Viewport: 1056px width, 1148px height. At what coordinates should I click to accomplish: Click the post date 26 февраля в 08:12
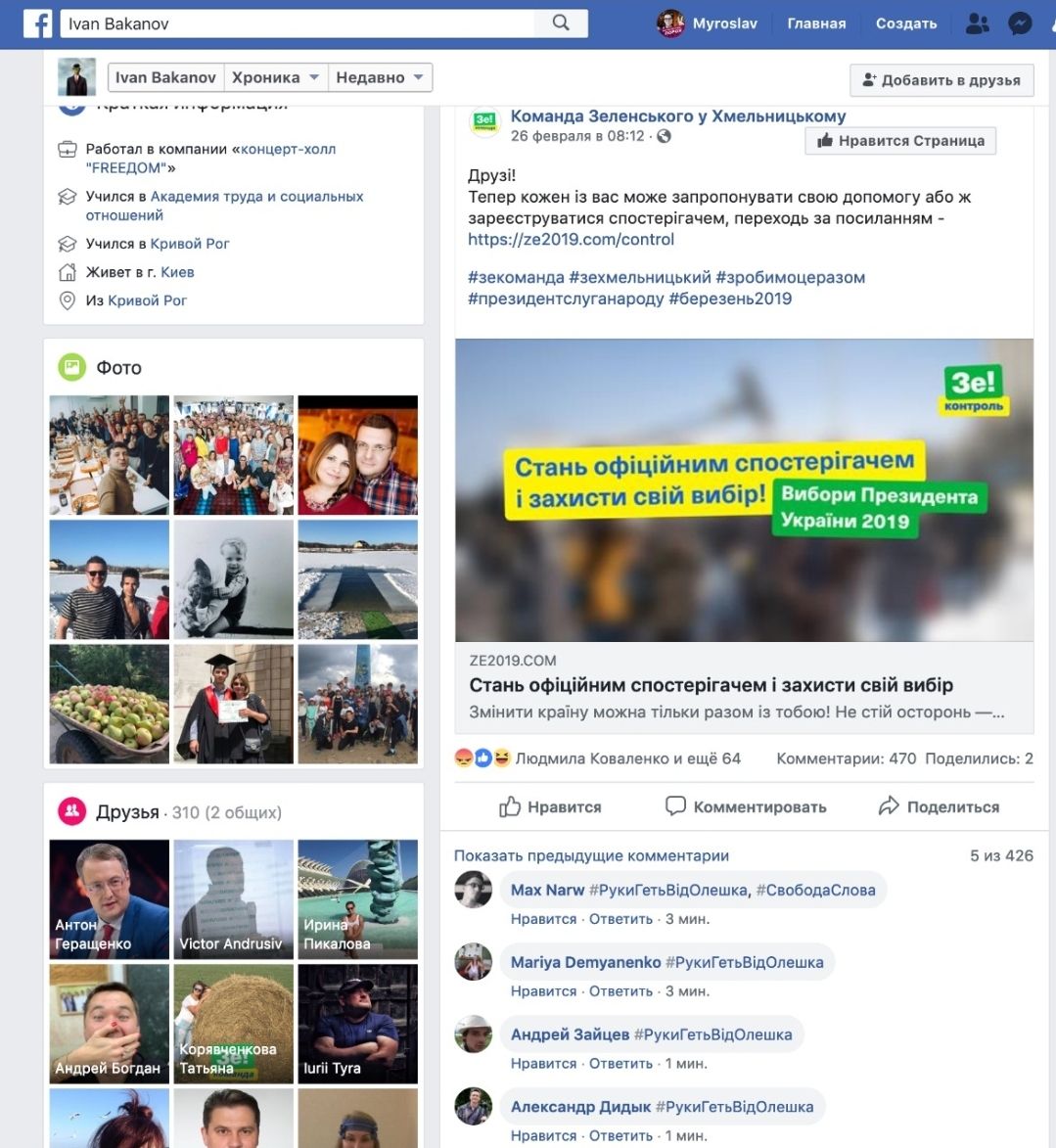(x=577, y=136)
